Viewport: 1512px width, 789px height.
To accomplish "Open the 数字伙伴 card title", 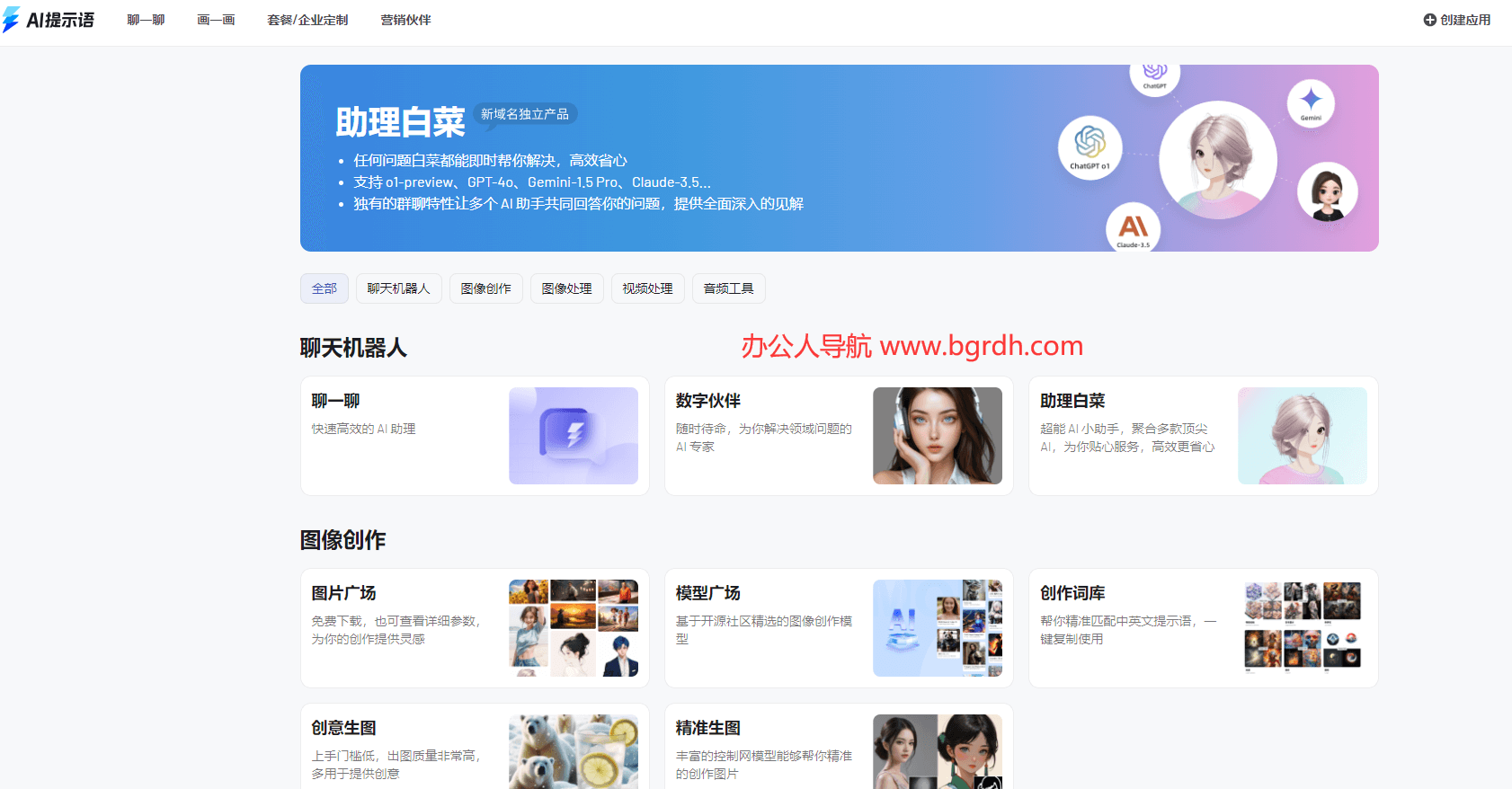I will pos(708,401).
